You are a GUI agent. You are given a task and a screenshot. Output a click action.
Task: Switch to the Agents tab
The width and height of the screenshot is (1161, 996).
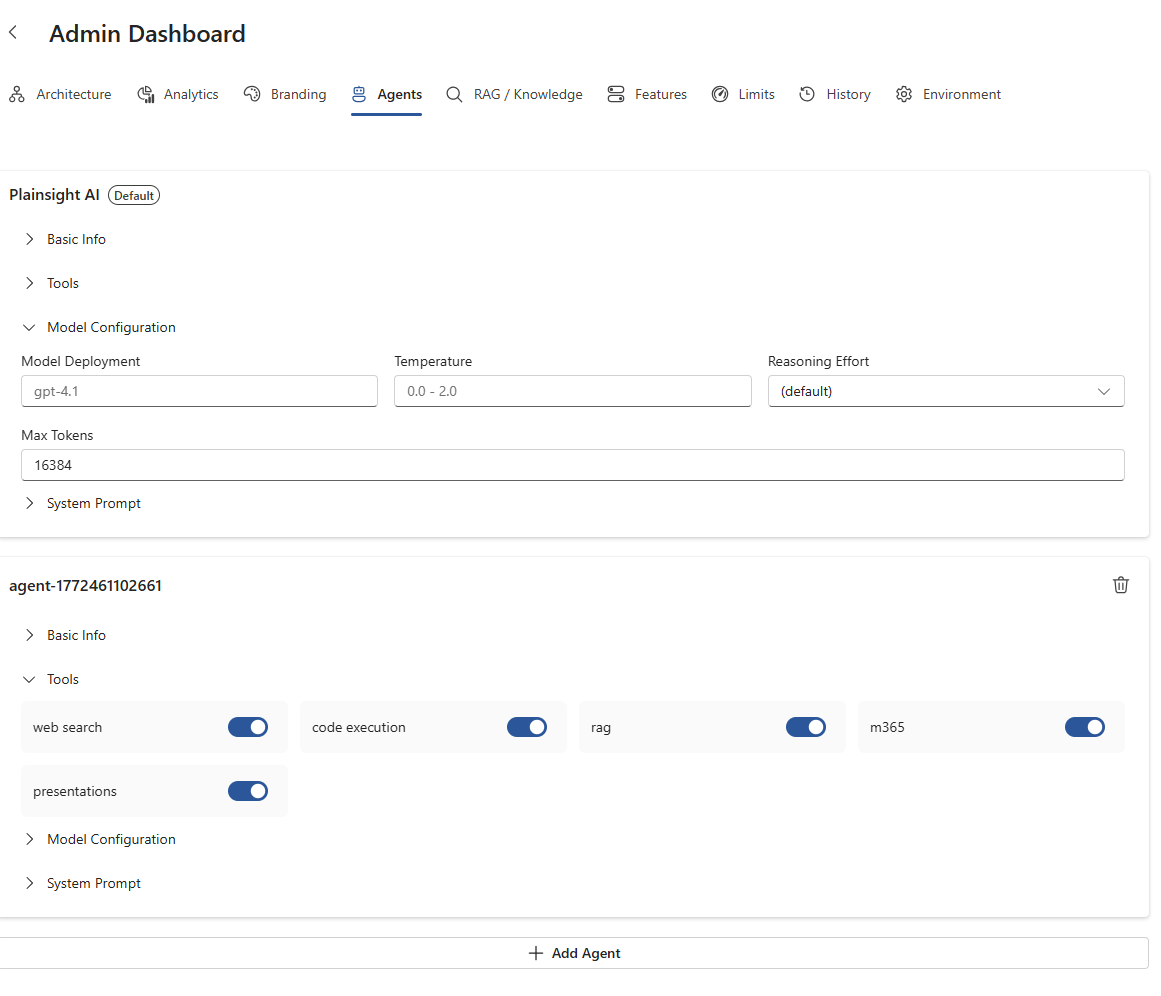387,93
